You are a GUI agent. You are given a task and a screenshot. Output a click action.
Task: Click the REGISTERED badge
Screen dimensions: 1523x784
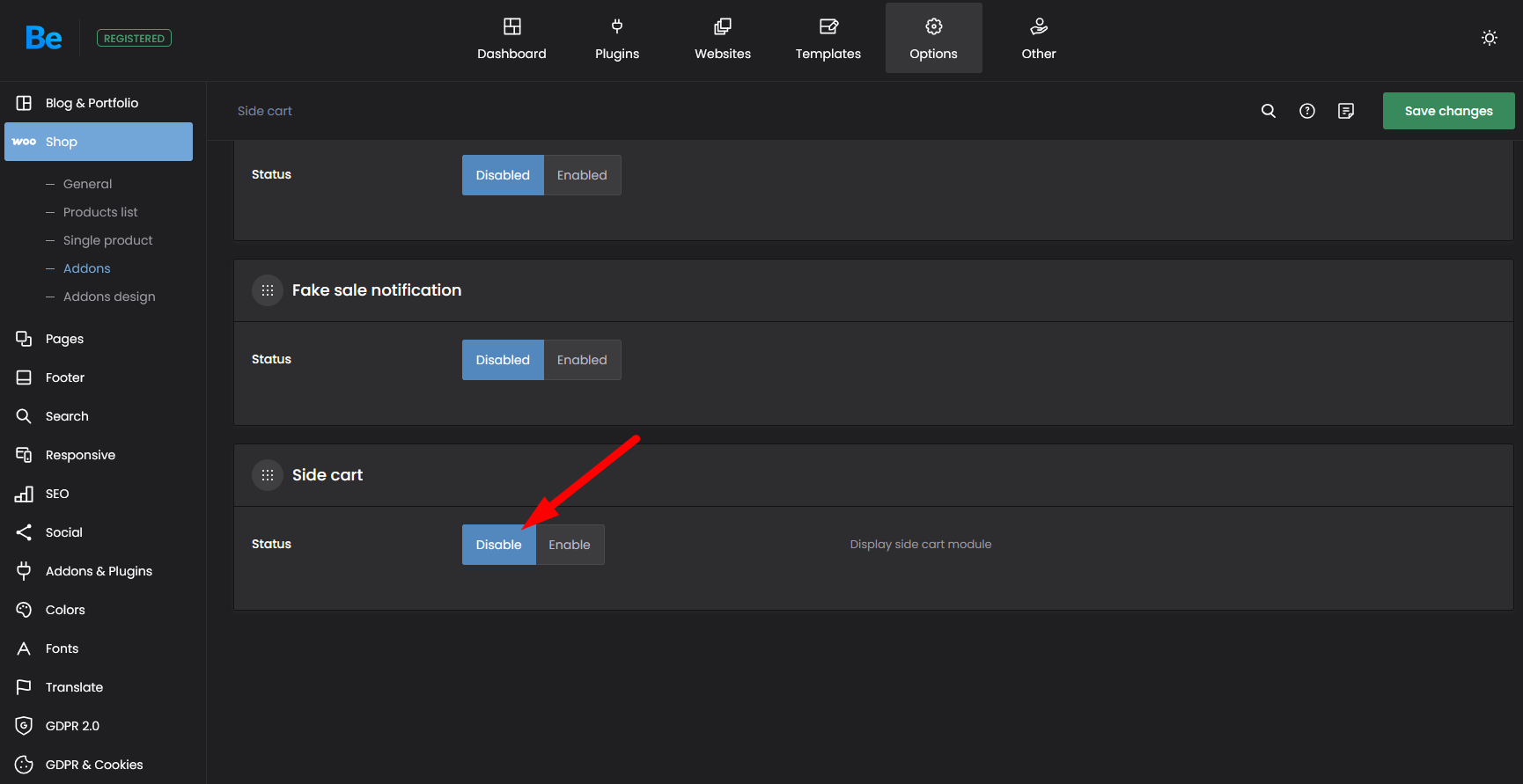134,38
